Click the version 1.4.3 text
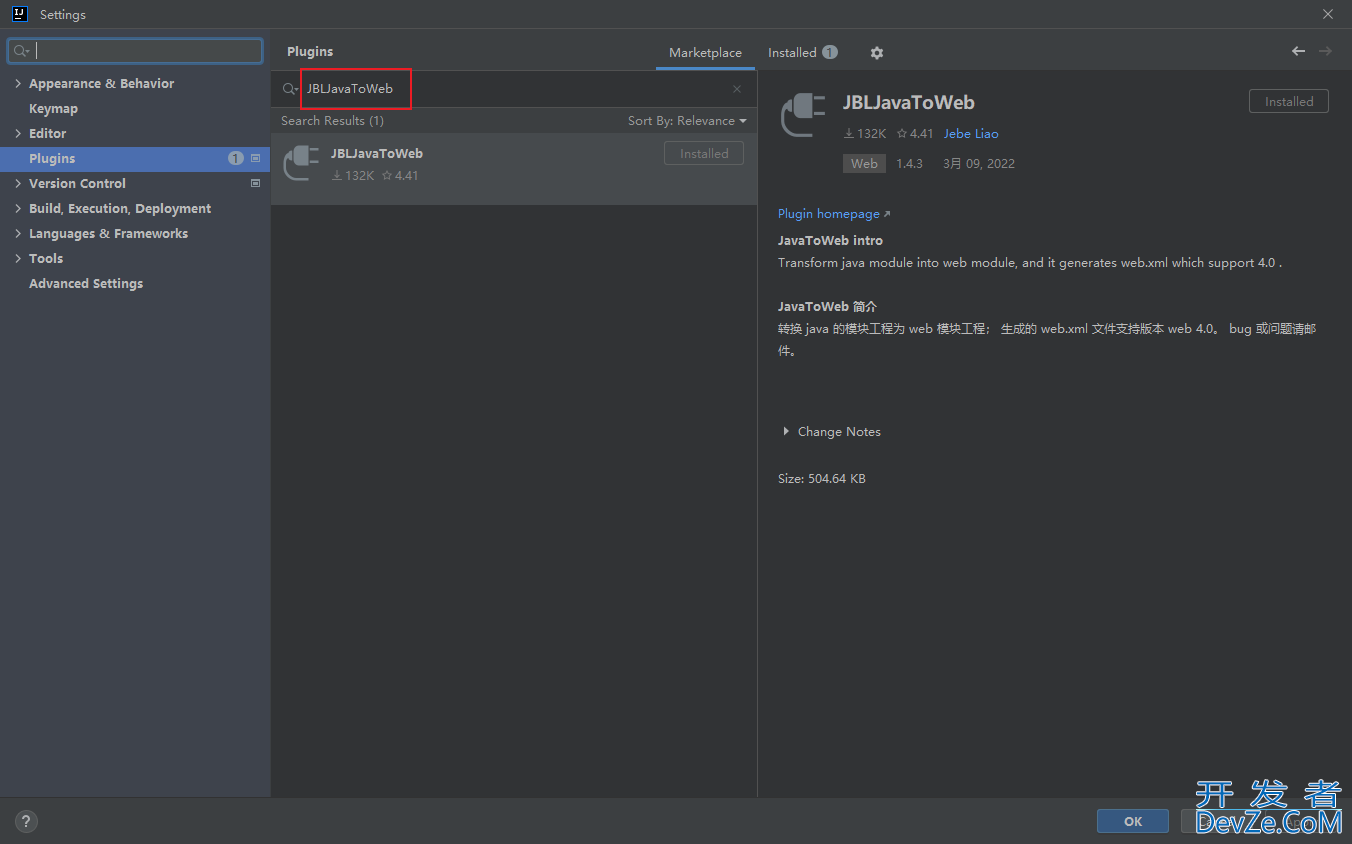Viewport: 1352px width, 844px height. tap(909, 163)
